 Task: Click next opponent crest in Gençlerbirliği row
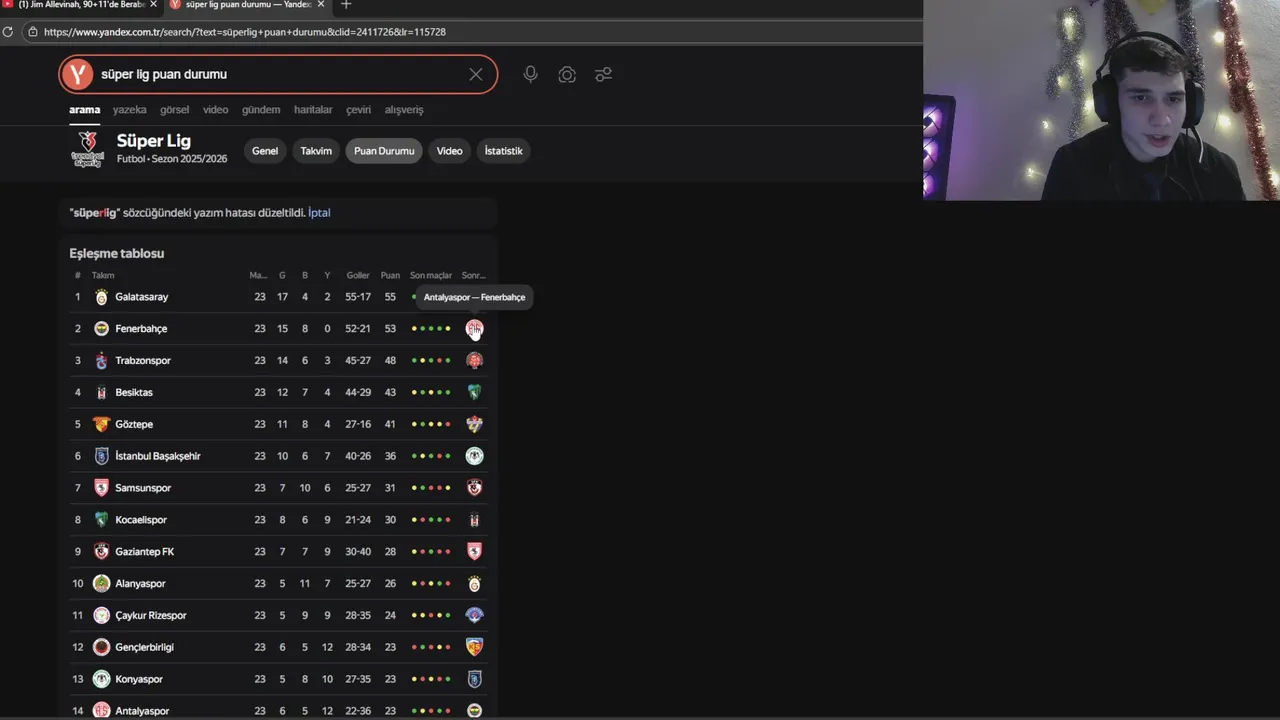coord(475,647)
